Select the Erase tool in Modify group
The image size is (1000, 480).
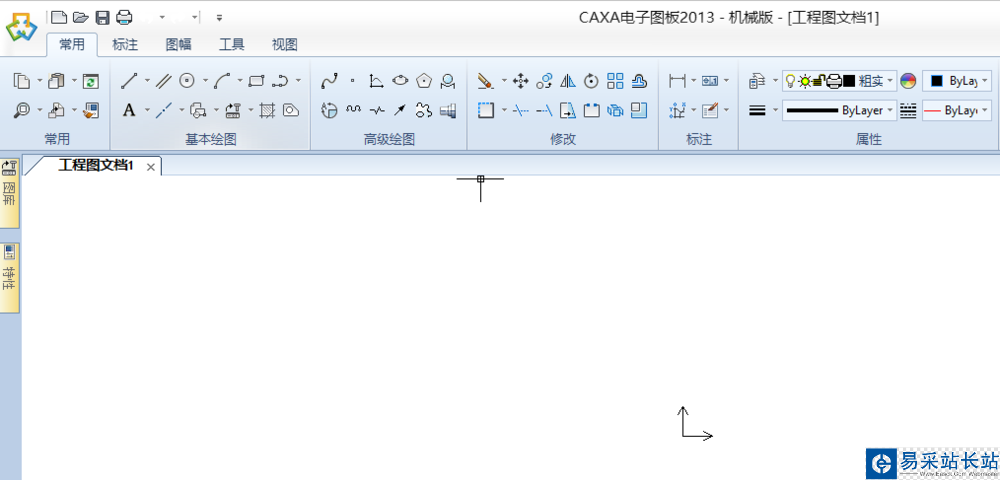click(485, 81)
